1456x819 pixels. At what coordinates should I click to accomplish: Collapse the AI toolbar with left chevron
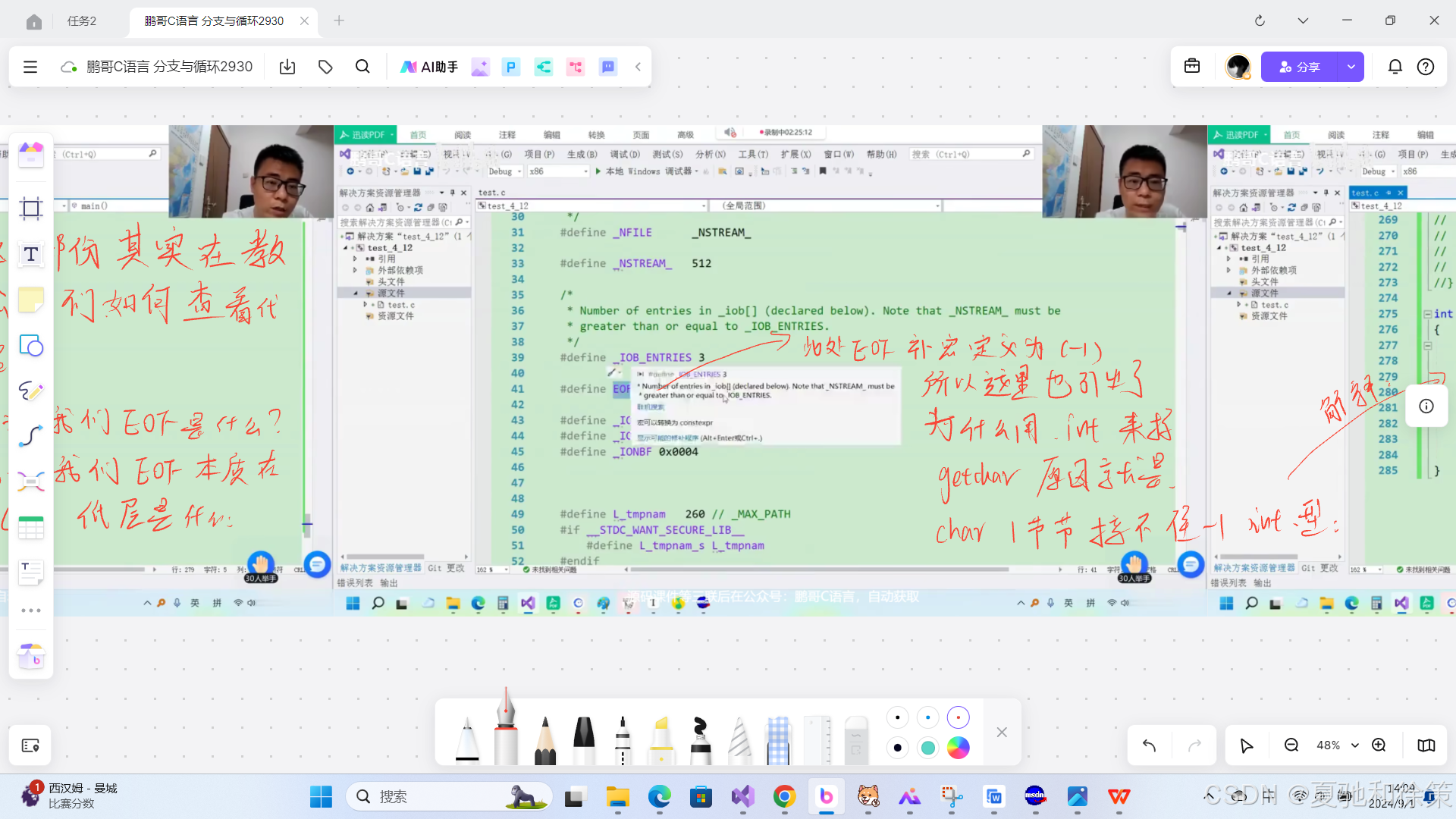[x=638, y=67]
